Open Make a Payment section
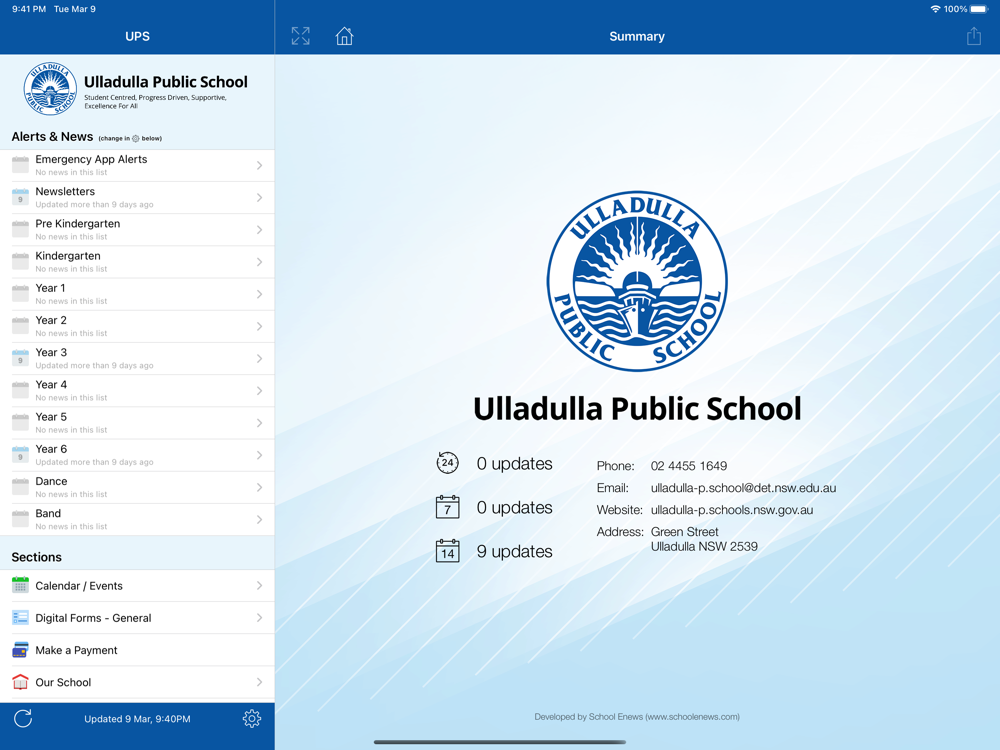Viewport: 1000px width, 750px height. (x=137, y=650)
